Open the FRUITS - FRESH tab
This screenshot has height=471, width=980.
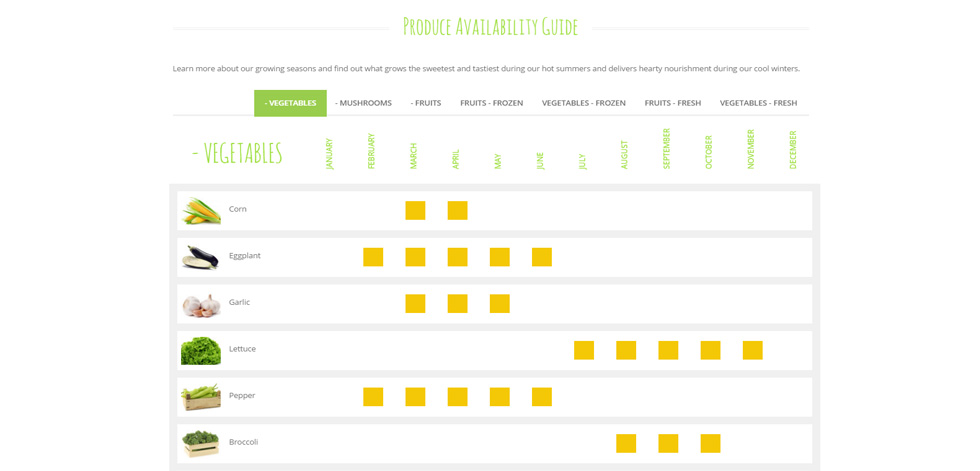pos(672,103)
